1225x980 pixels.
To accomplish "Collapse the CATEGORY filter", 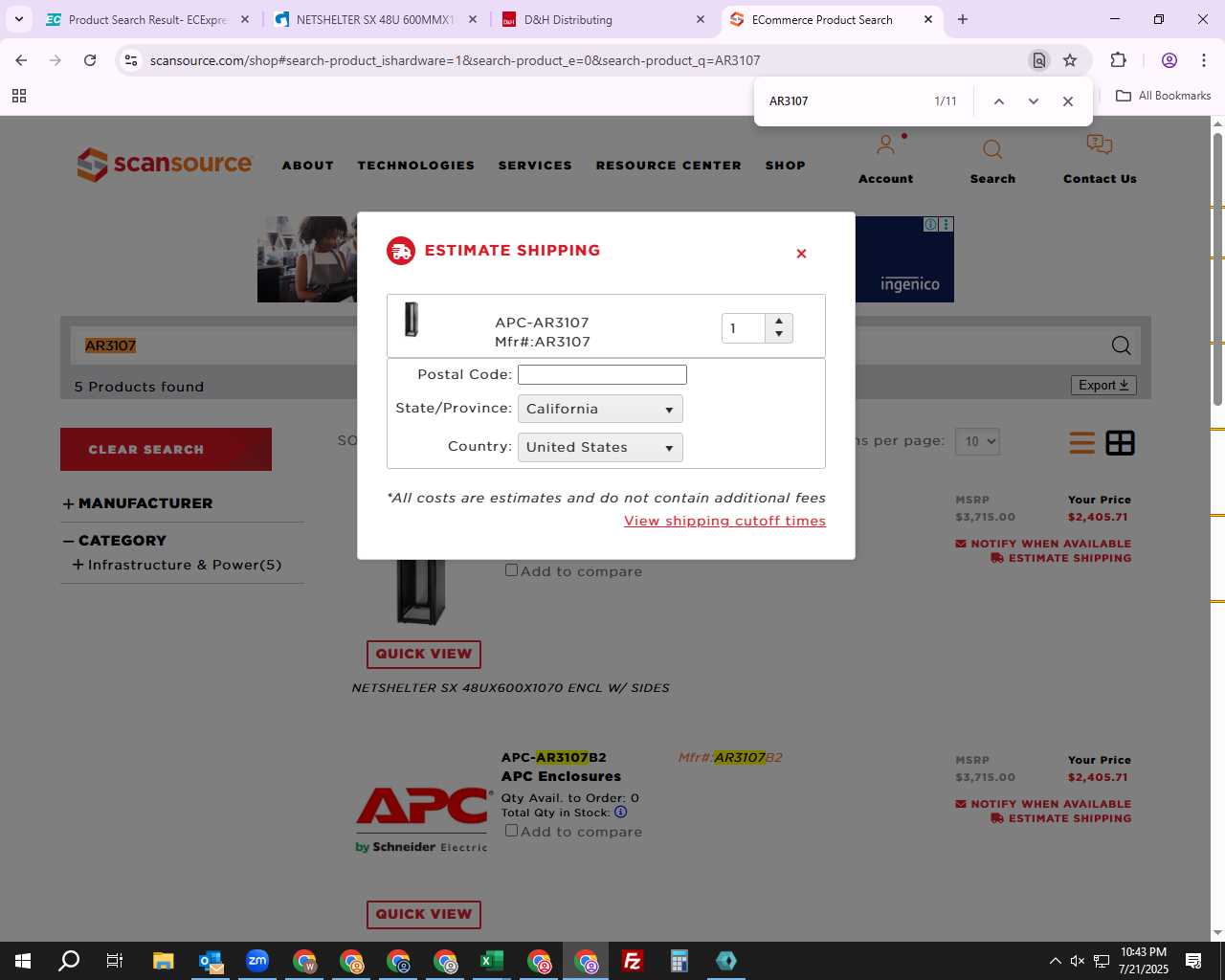I will click(x=115, y=541).
